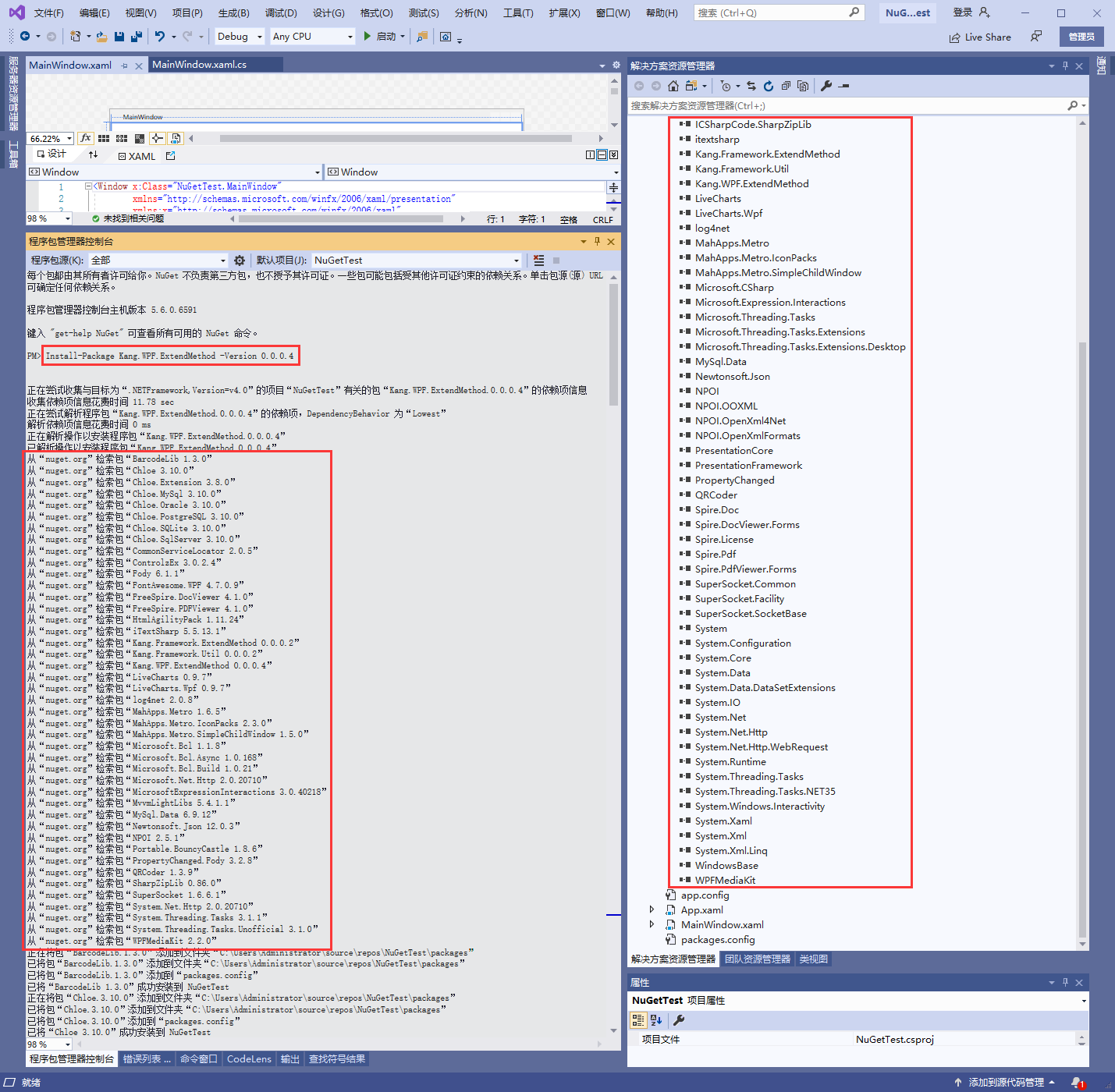Image resolution: width=1115 pixels, height=1092 pixels.
Task: Collapse the XAML pane with chevron button
Action: [613, 155]
